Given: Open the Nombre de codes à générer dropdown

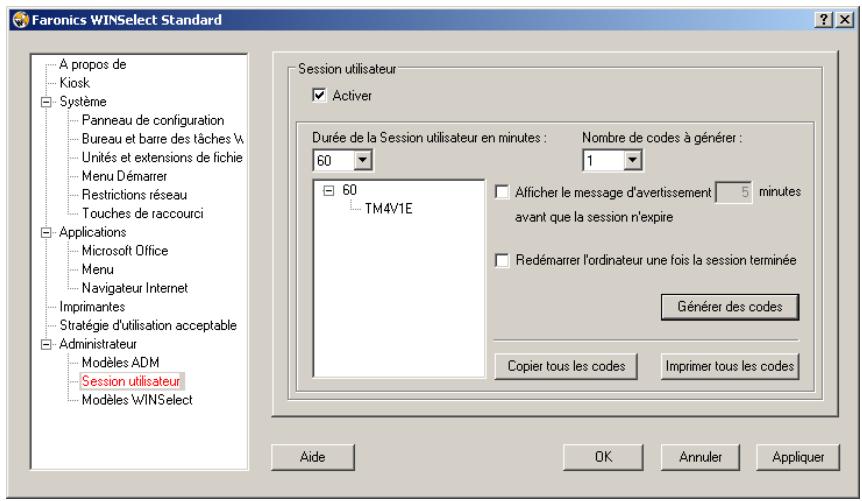Looking at the screenshot, I should point(633,161).
